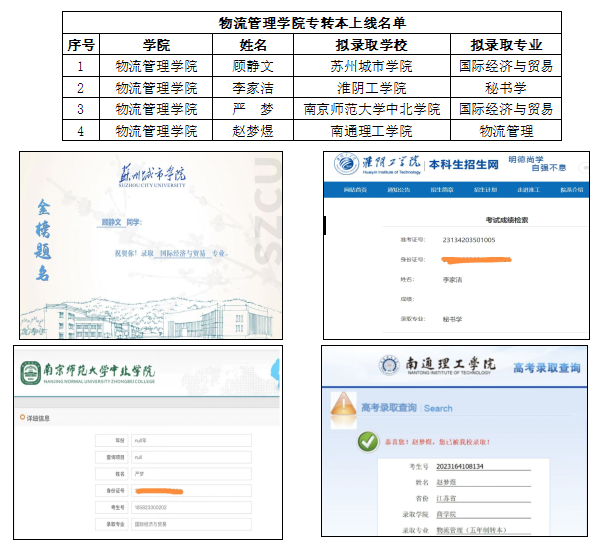This screenshot has height=552, width=599.
Task: Click the 录取专业 field showing 国际经济与贸易
Action: click(x=191, y=524)
